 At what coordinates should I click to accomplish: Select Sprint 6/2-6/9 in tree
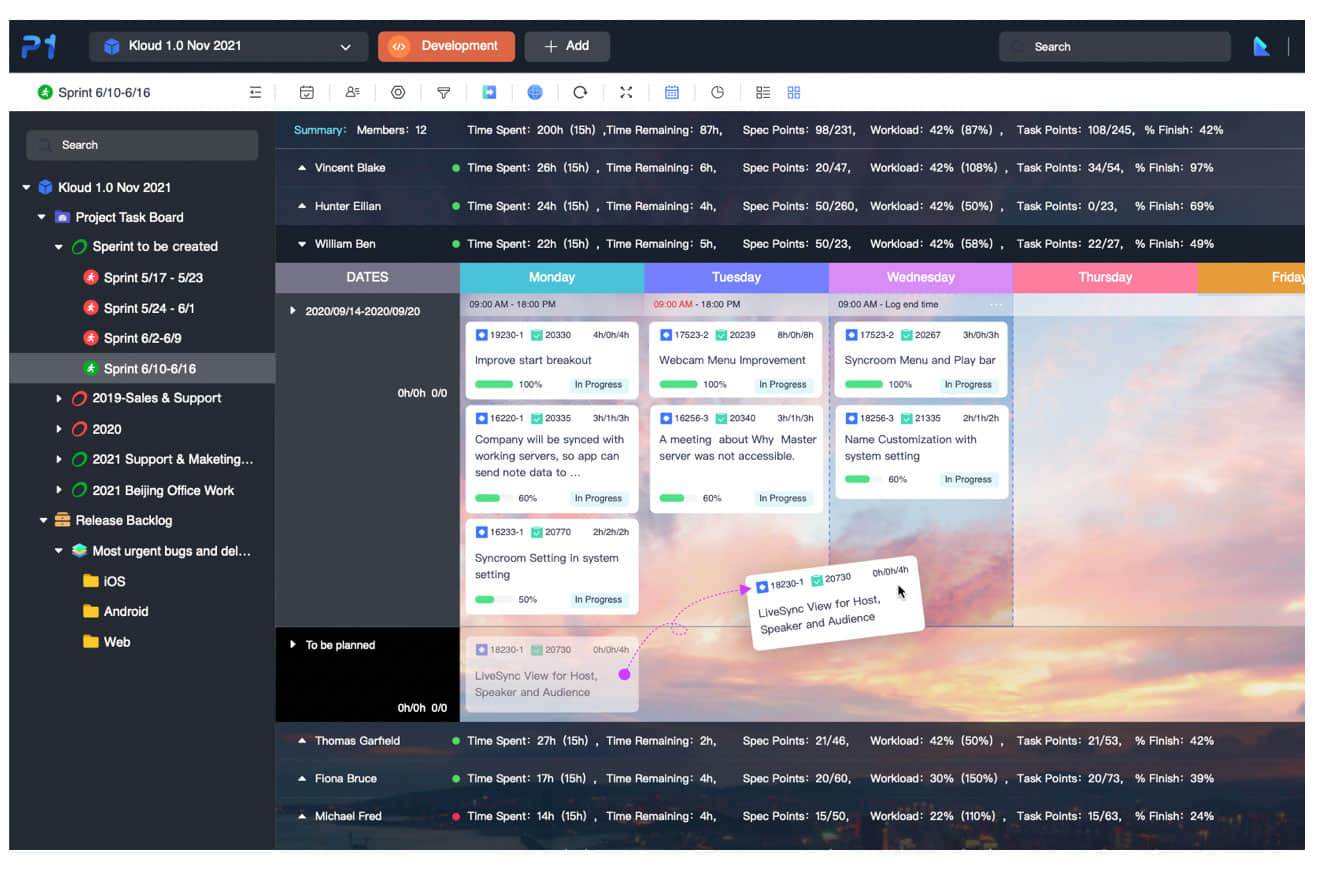[x=143, y=338]
